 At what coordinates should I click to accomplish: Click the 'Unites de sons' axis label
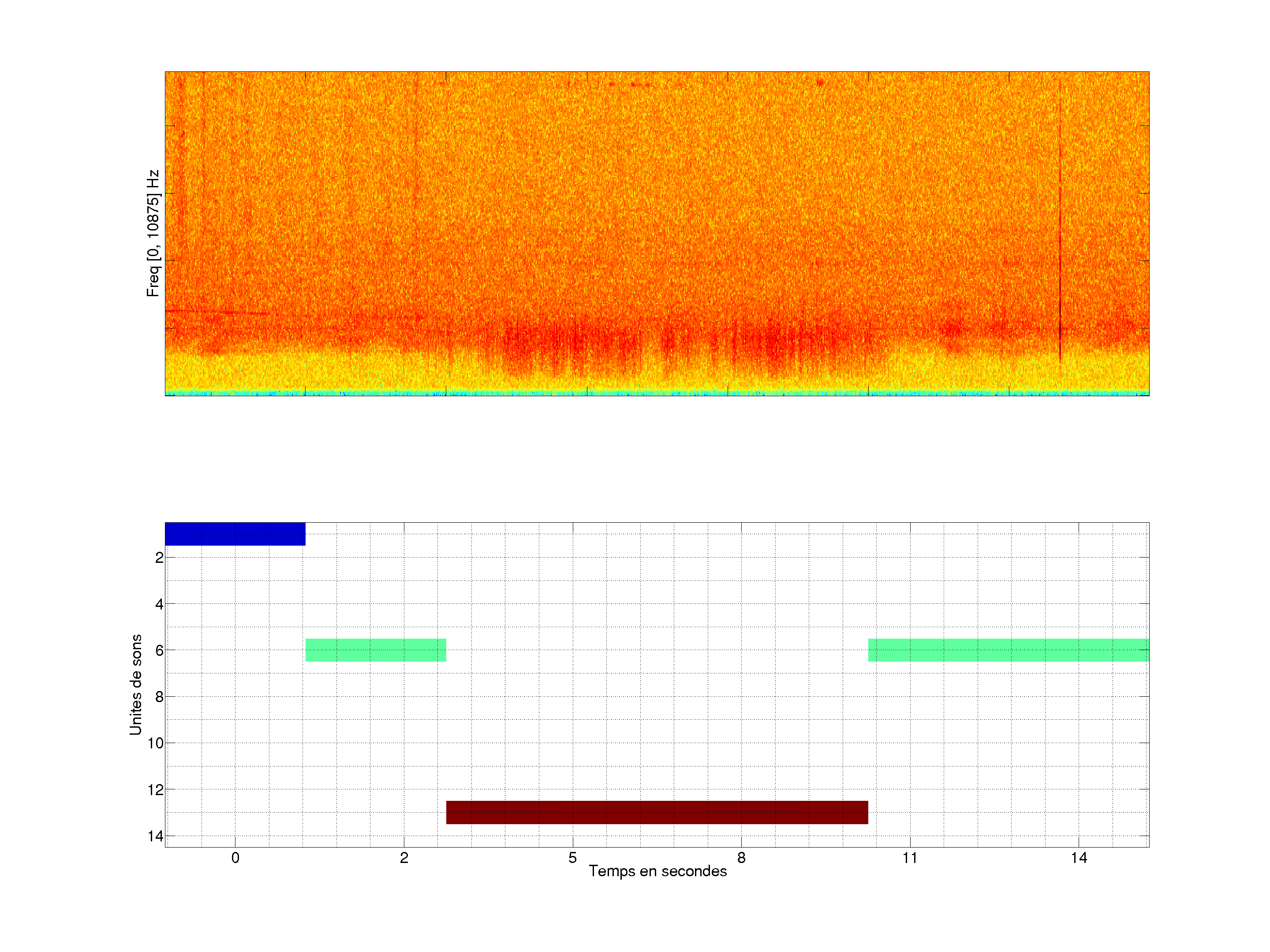point(135,684)
